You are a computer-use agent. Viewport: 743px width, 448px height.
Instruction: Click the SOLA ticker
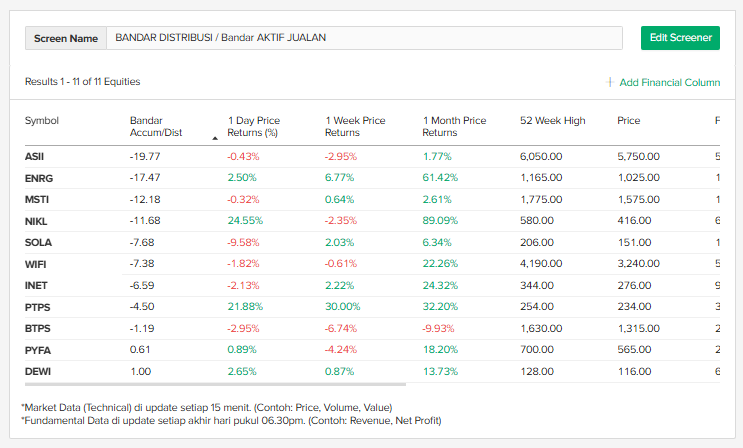tap(37, 243)
